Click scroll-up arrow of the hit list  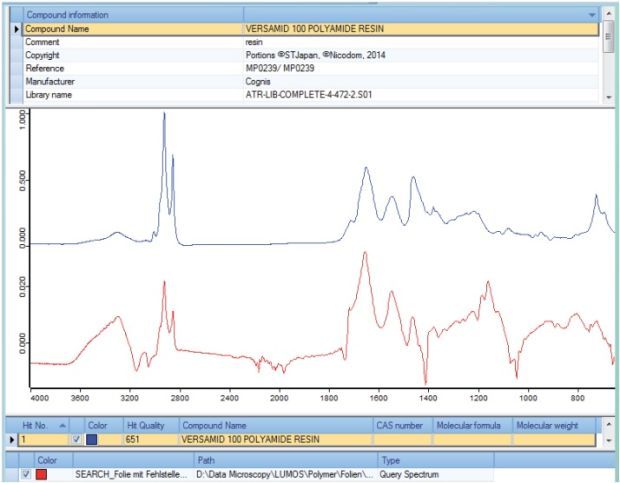point(611,425)
